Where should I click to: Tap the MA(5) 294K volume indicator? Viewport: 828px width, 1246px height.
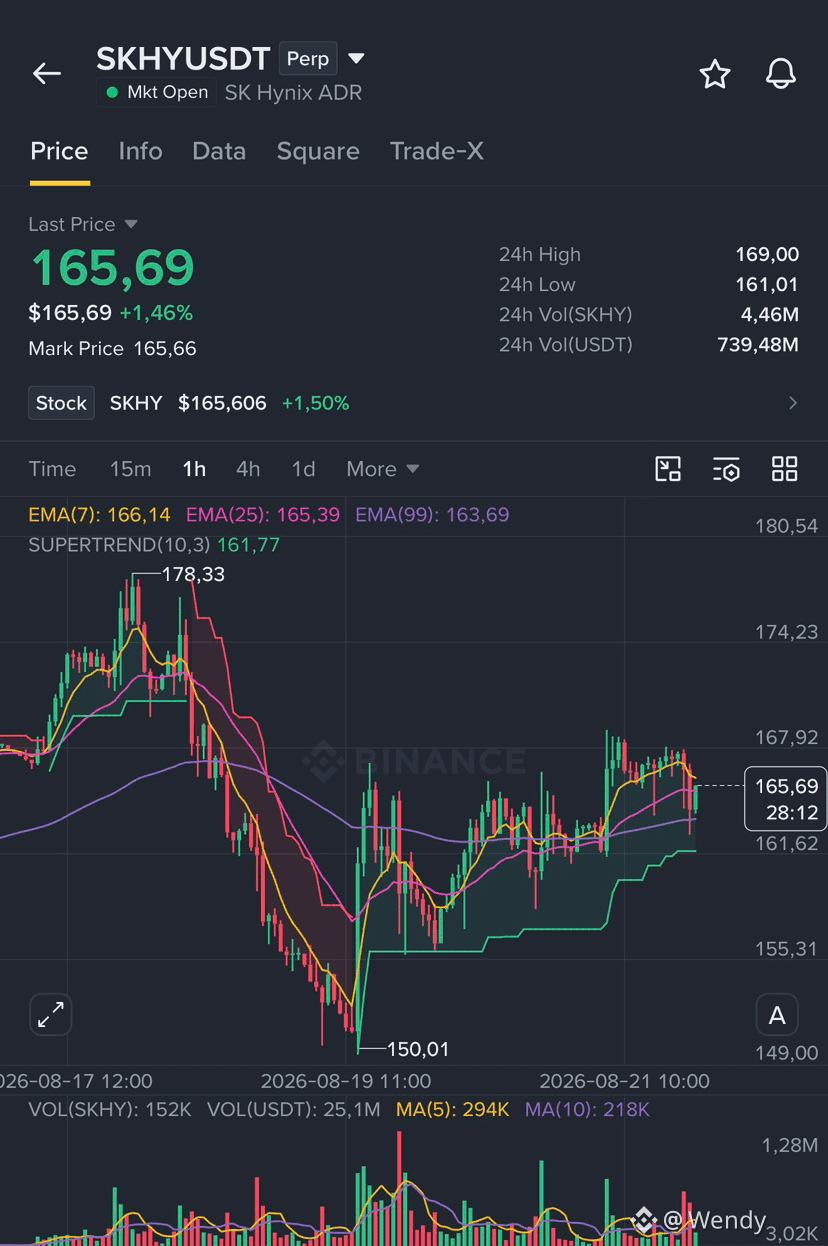[453, 1109]
